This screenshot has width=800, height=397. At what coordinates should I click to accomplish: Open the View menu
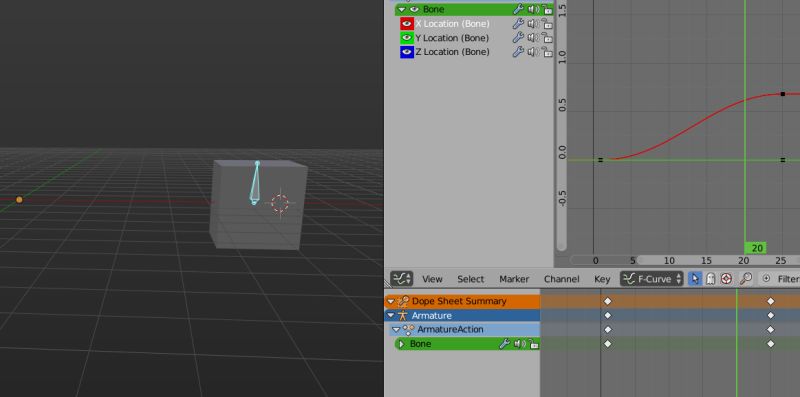pyautogui.click(x=432, y=279)
